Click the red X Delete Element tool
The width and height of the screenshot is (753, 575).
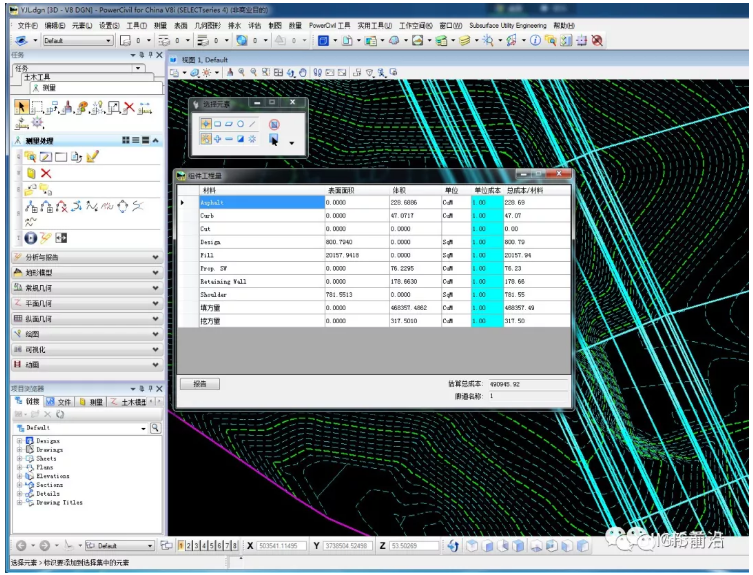coord(129,107)
